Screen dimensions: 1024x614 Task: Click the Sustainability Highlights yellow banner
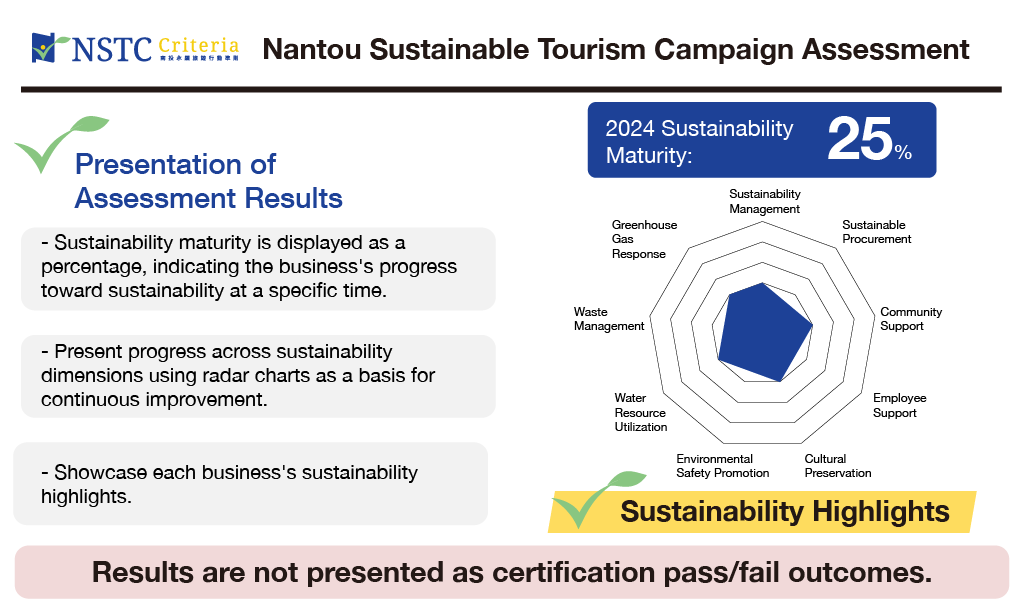(x=784, y=512)
